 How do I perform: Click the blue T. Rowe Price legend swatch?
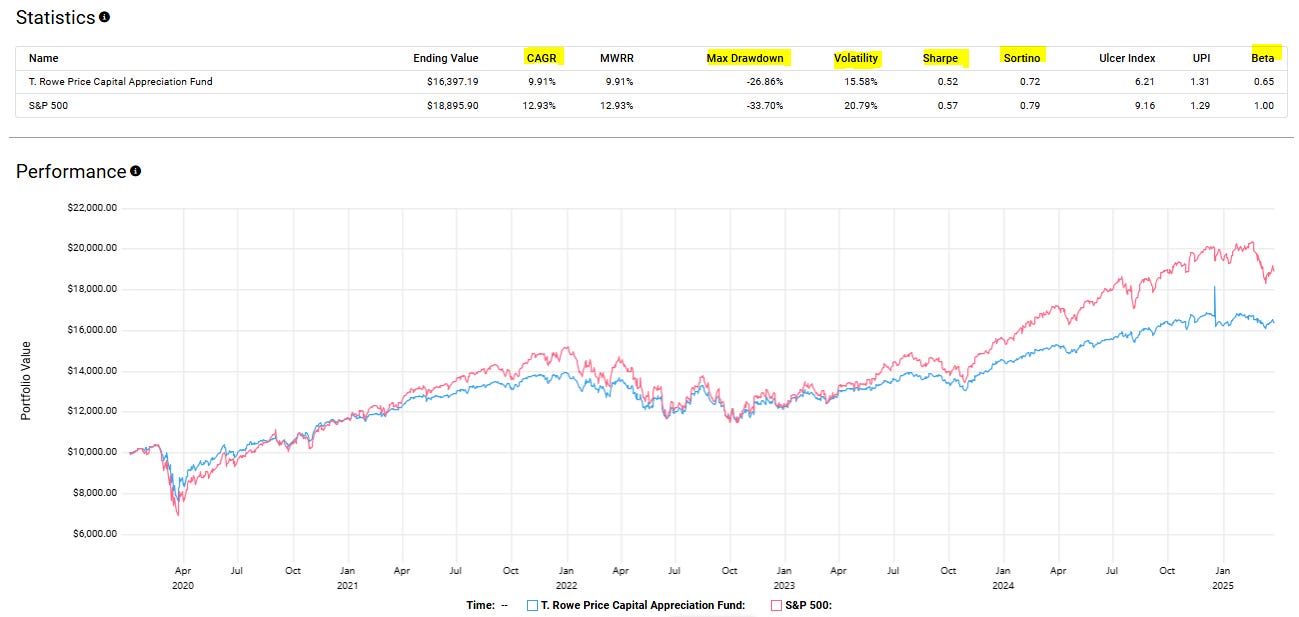[x=532, y=605]
